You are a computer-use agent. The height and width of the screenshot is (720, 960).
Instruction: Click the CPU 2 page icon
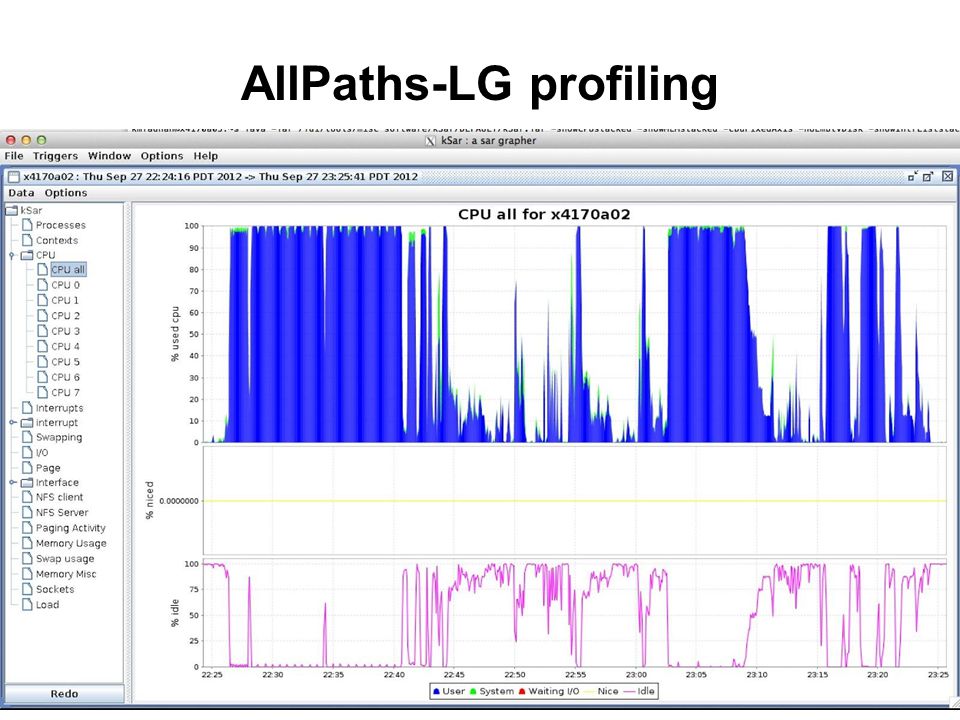point(42,315)
